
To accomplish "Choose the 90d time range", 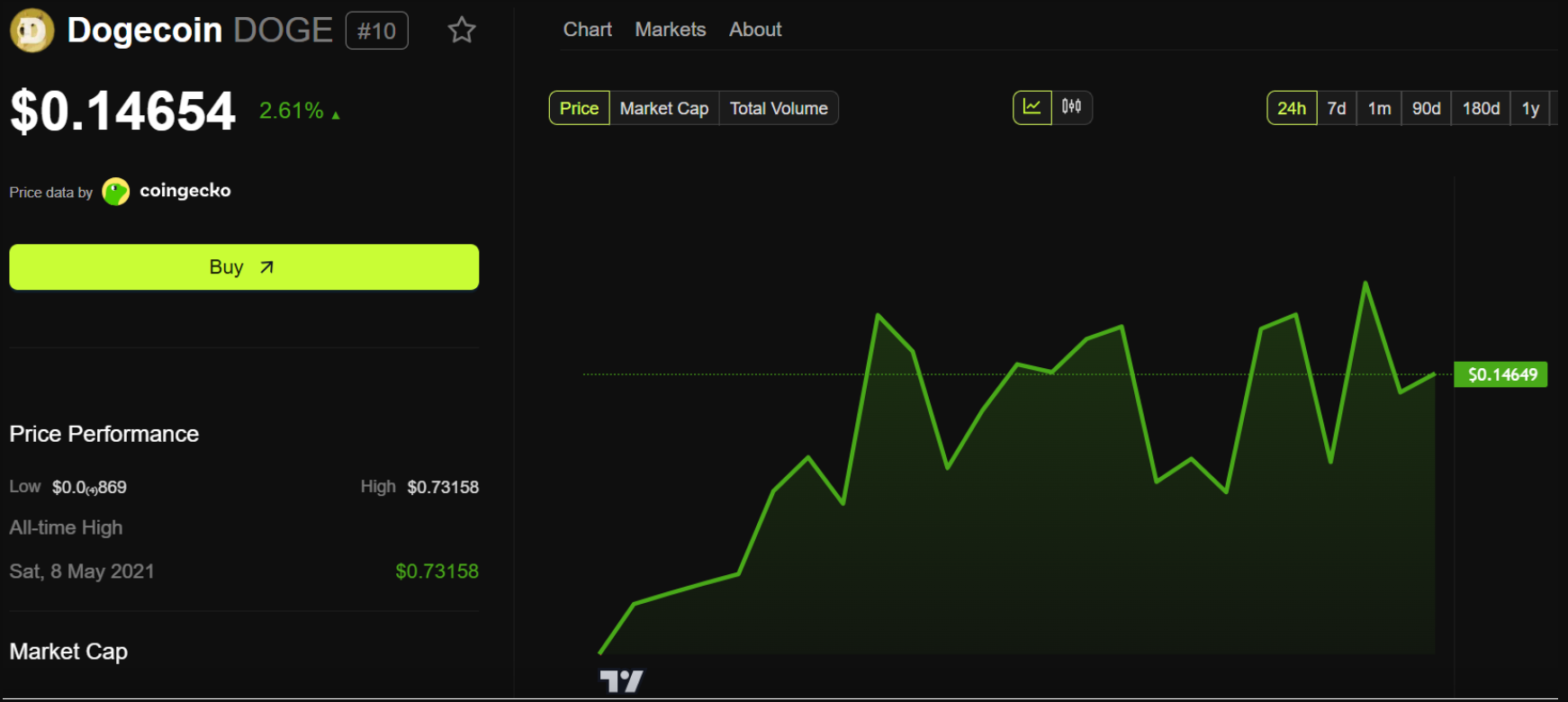I will (1426, 108).
